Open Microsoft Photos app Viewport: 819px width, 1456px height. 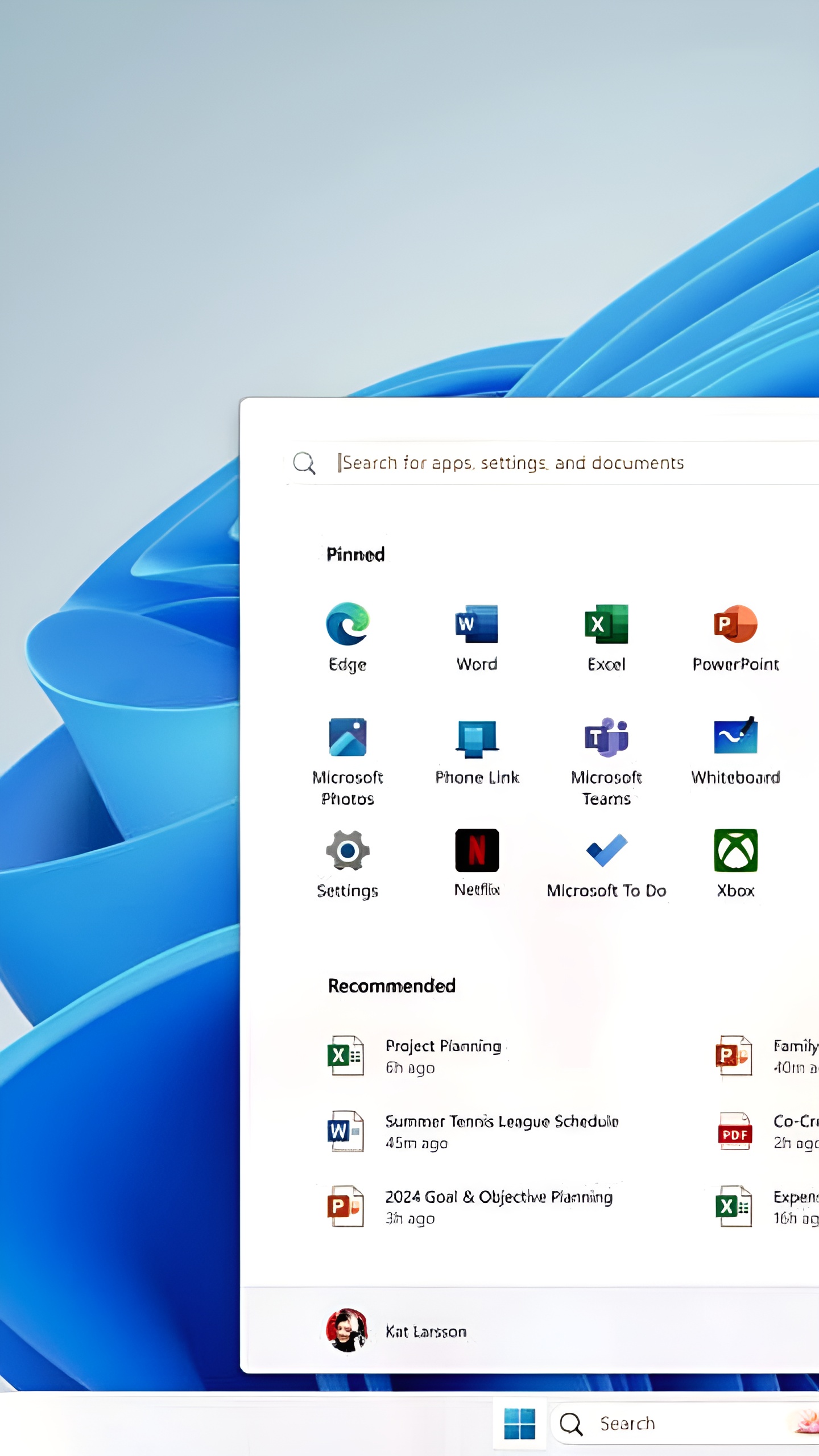(348, 762)
